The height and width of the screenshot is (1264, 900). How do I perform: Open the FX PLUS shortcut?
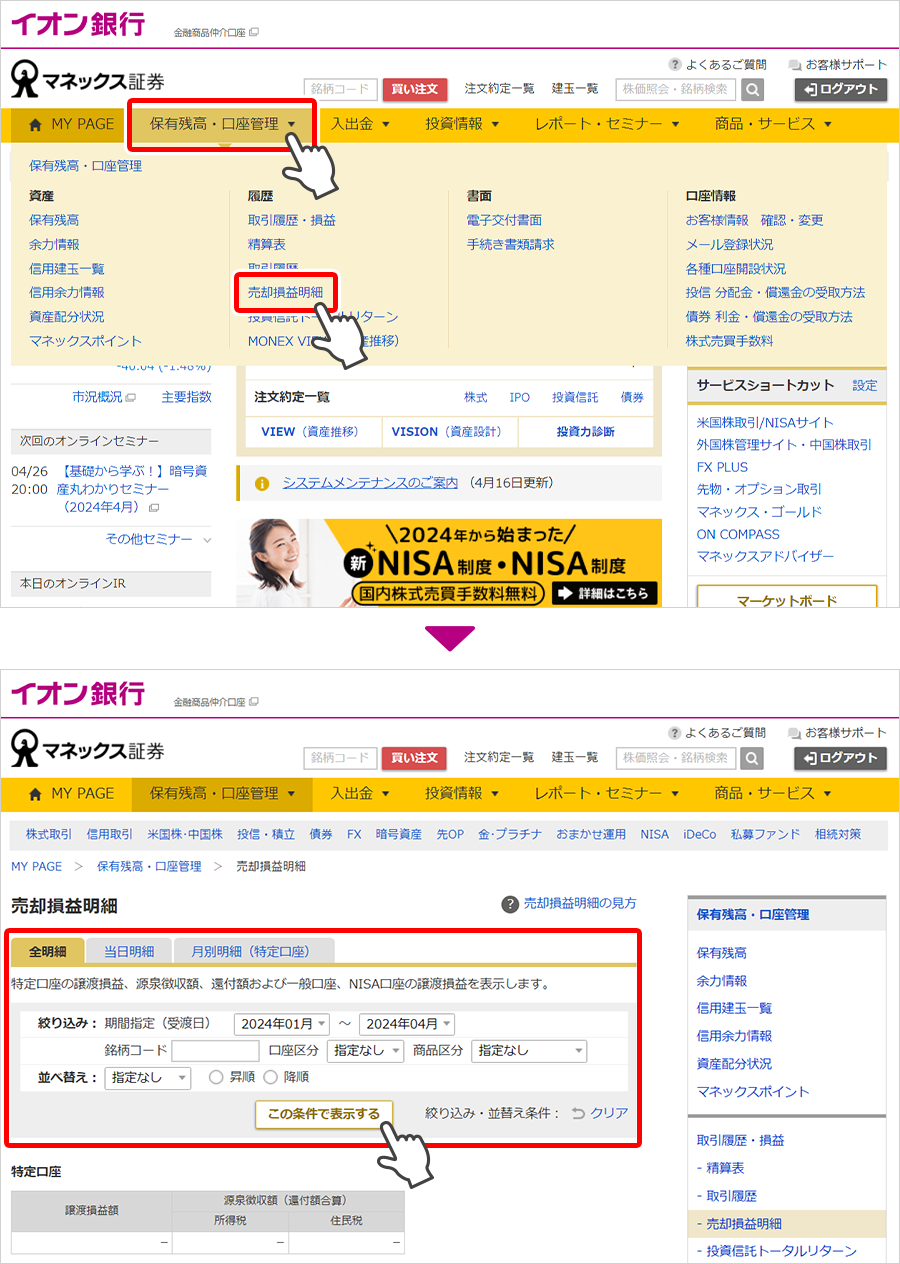(722, 467)
